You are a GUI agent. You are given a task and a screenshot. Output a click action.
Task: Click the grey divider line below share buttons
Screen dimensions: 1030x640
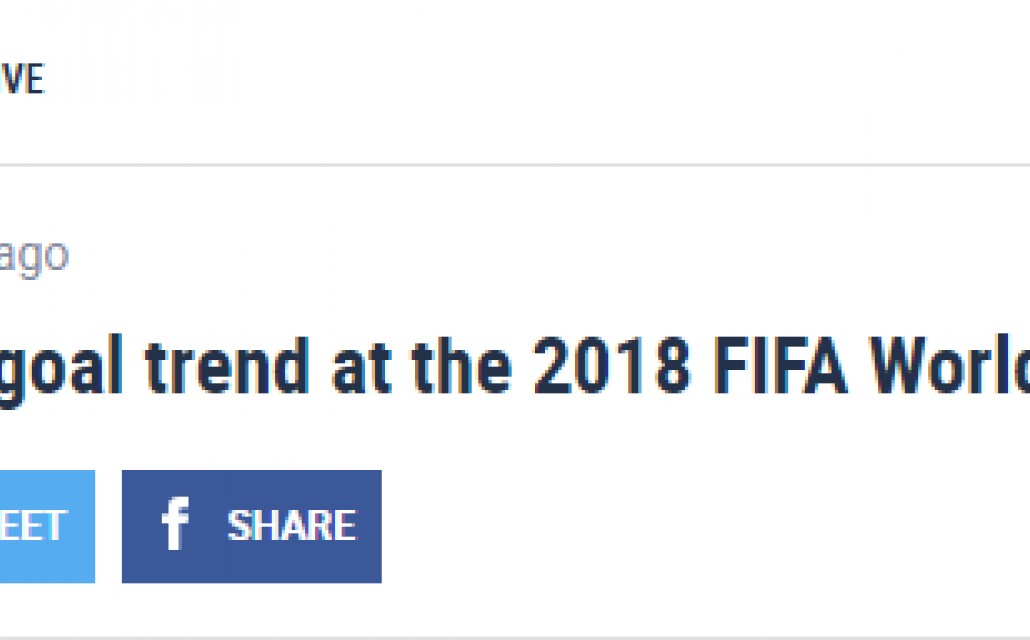[x=515, y=637]
